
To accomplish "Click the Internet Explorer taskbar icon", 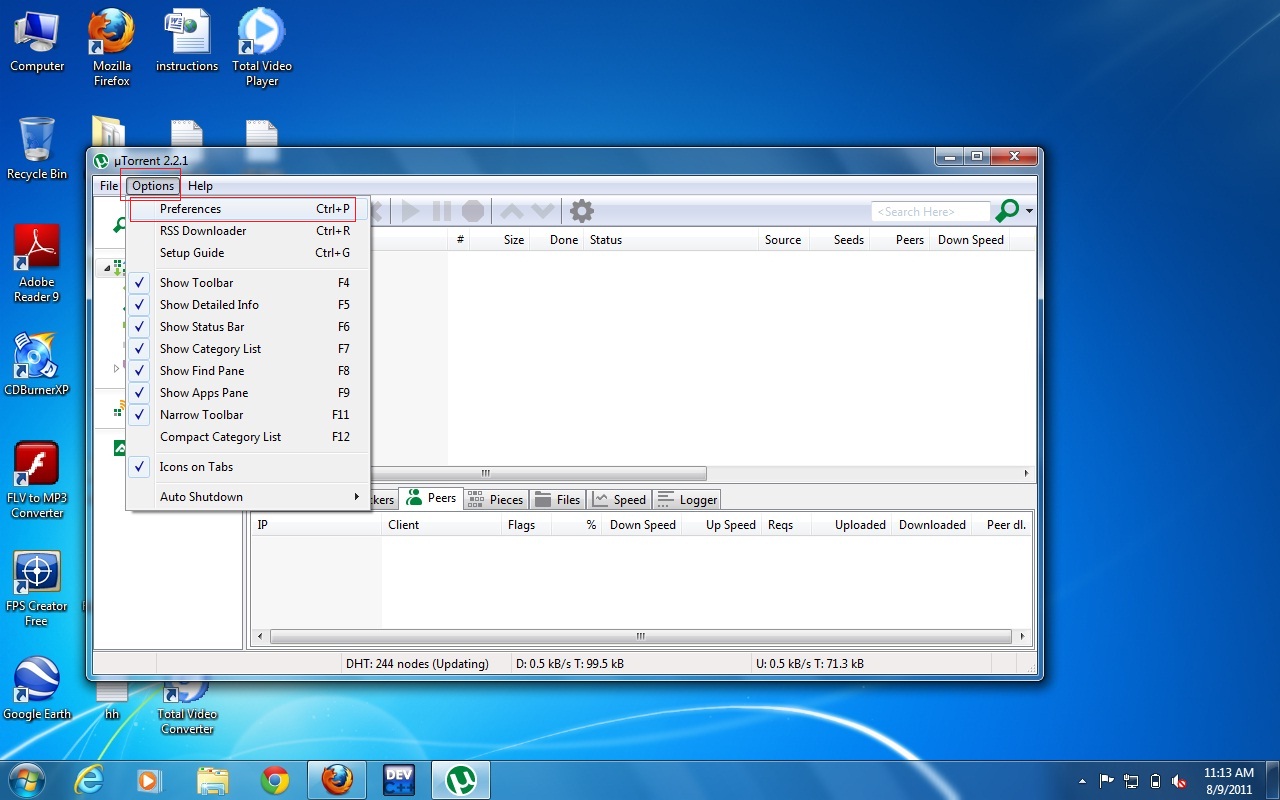I will [89, 780].
